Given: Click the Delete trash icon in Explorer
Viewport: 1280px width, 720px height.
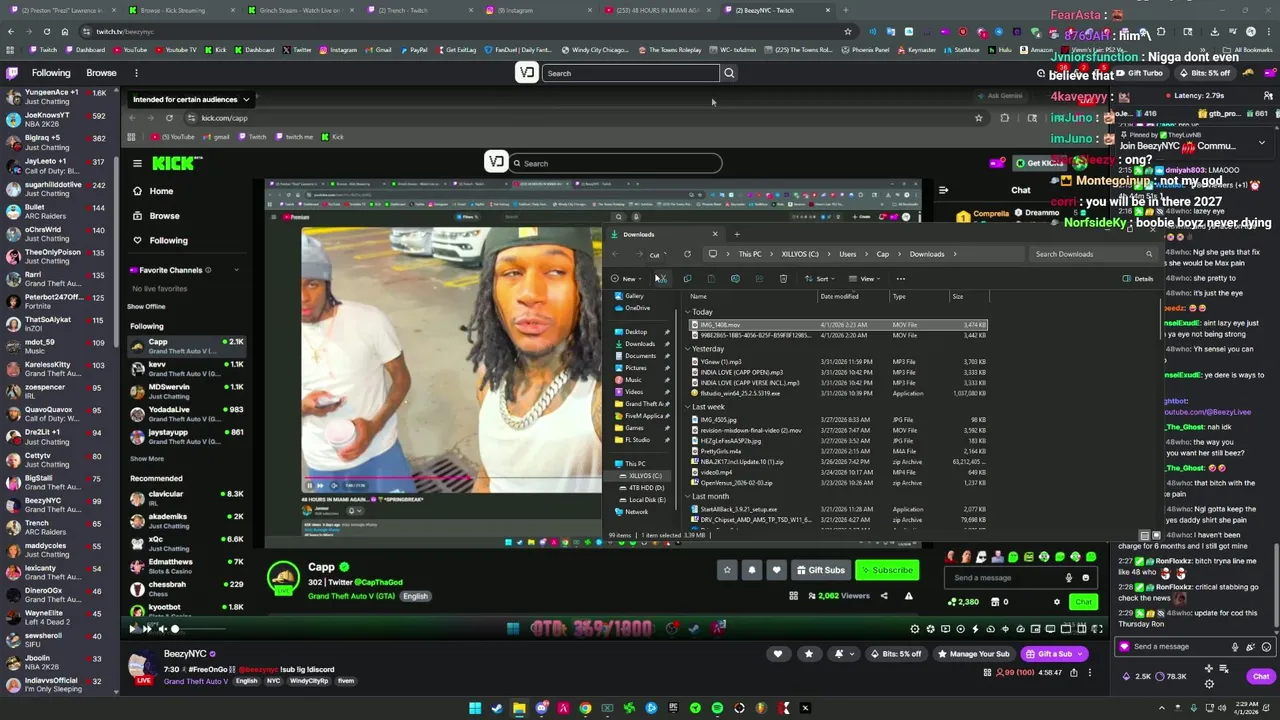Looking at the screenshot, I should pyautogui.click(x=783, y=279).
